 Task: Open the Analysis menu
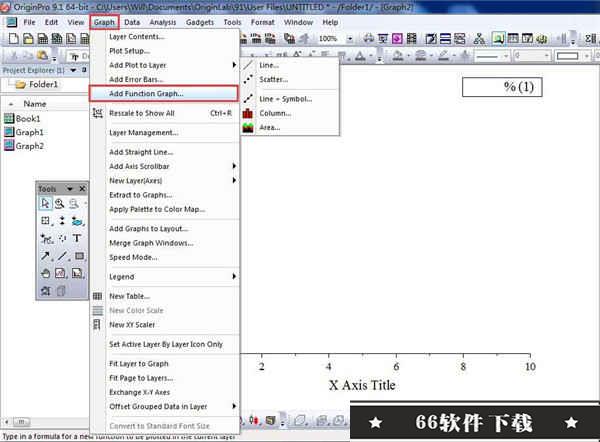click(163, 22)
